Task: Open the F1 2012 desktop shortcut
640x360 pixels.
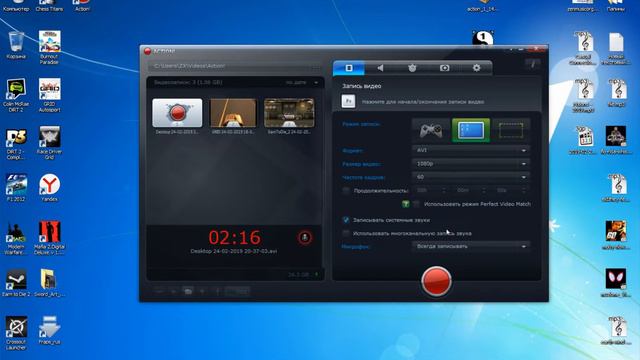Action: (x=16, y=188)
